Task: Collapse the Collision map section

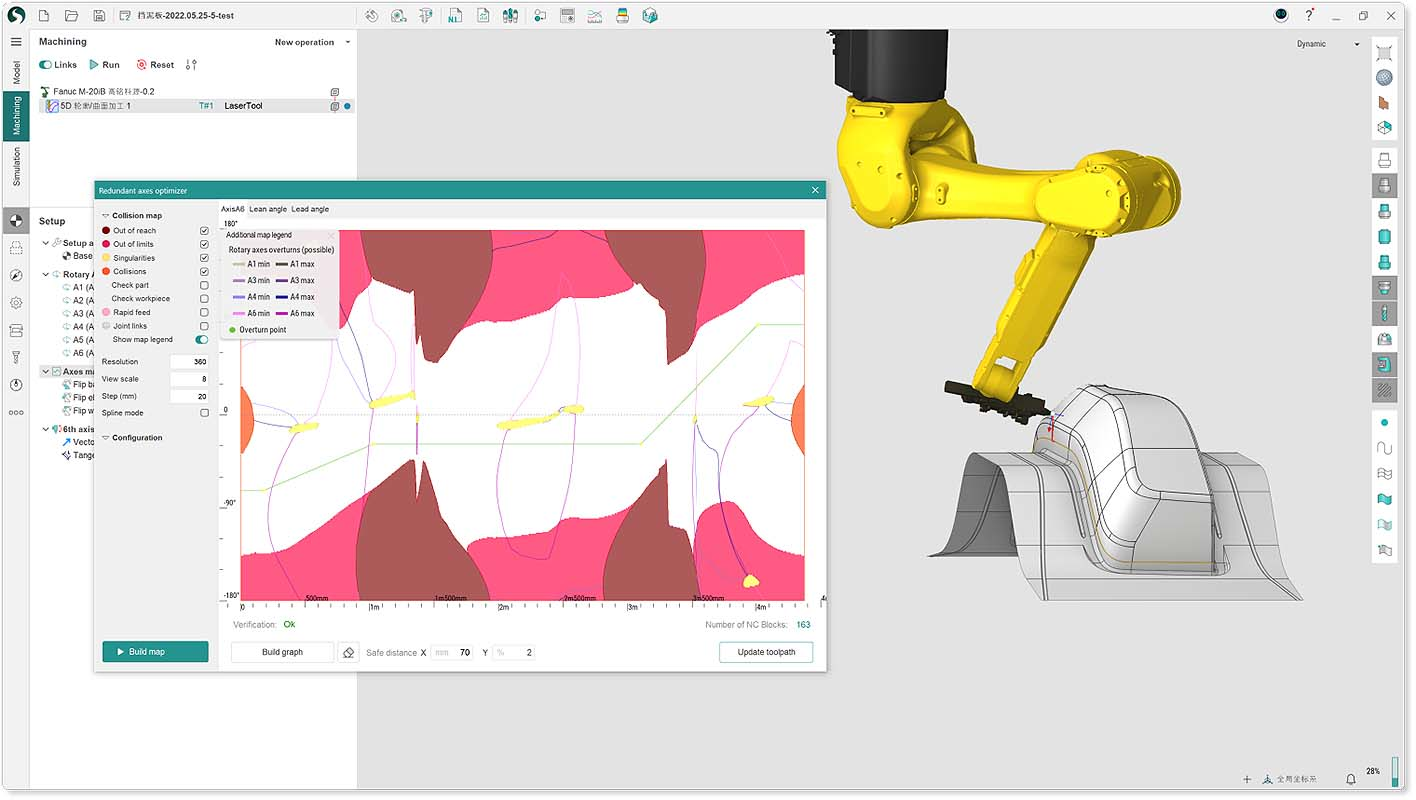Action: click(x=106, y=215)
